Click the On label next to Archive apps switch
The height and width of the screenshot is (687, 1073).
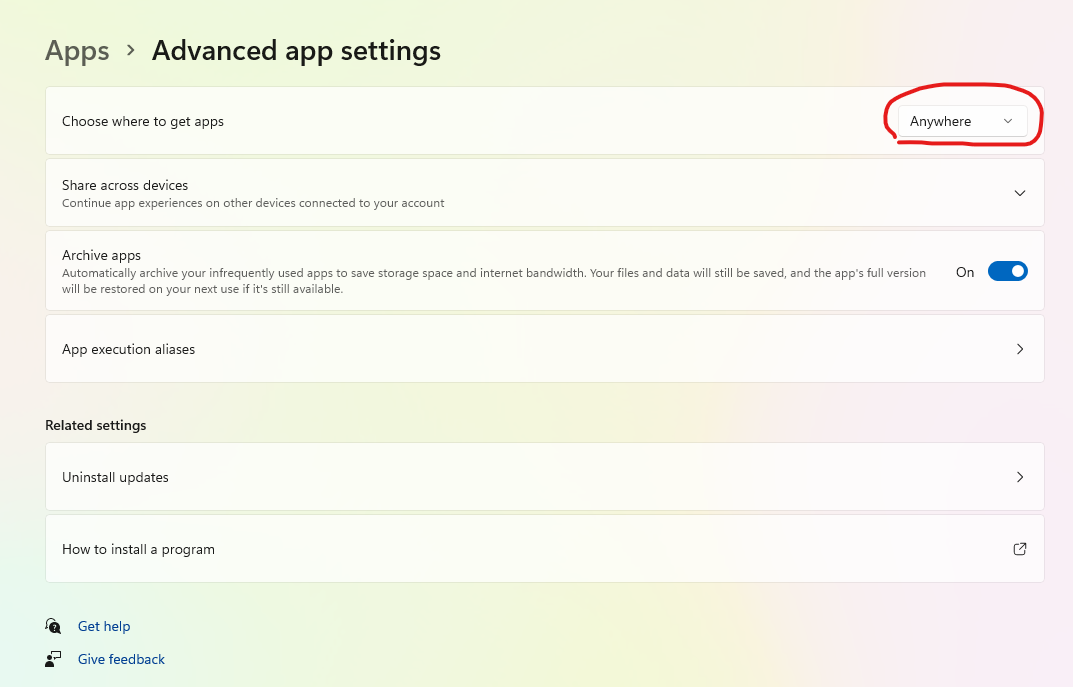[x=964, y=272]
